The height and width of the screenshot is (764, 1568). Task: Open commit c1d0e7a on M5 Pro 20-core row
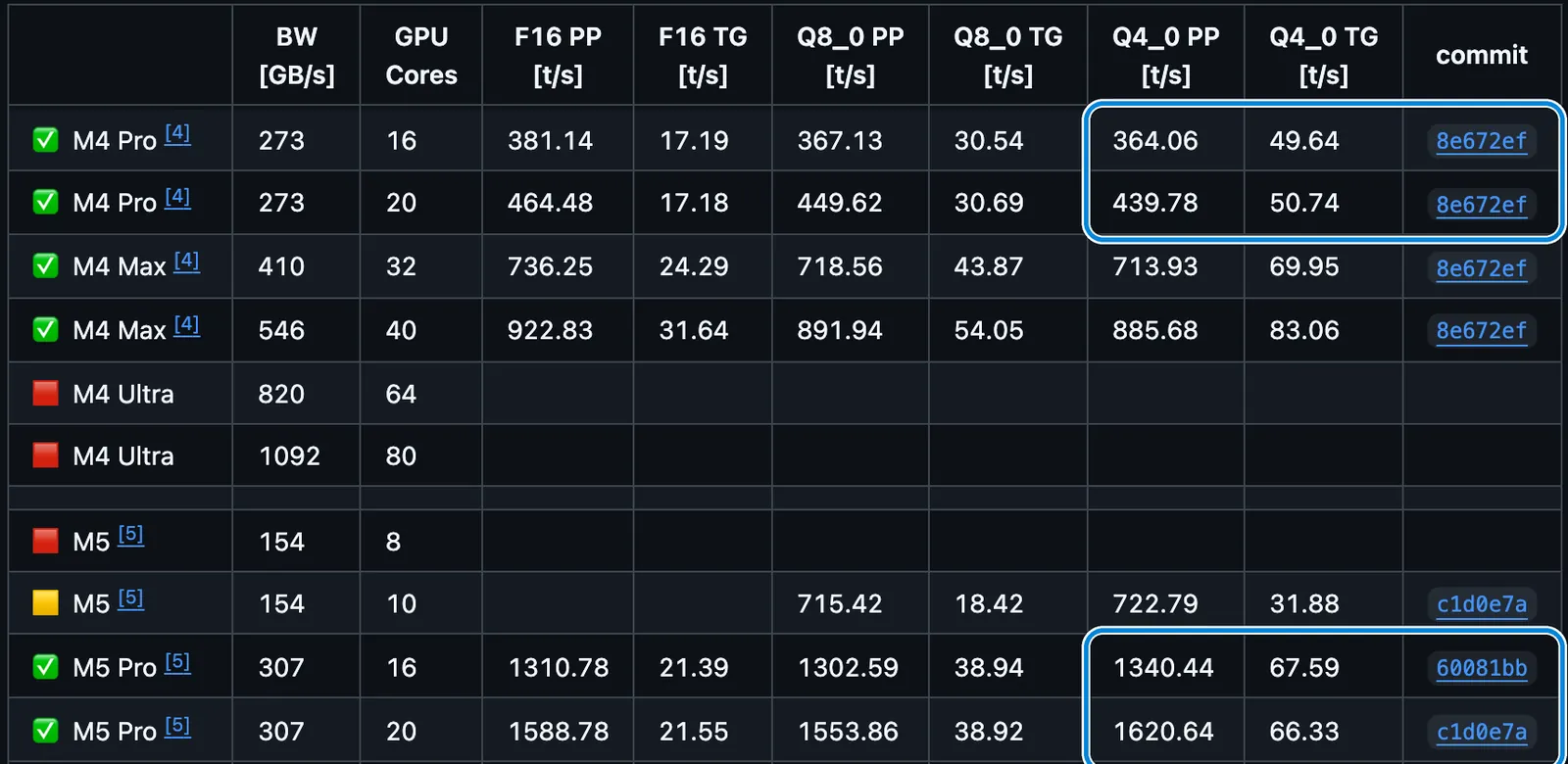pyautogui.click(x=1481, y=732)
